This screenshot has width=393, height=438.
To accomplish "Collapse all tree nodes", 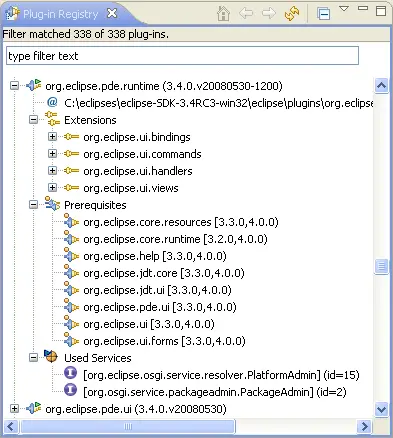I will 323,14.
